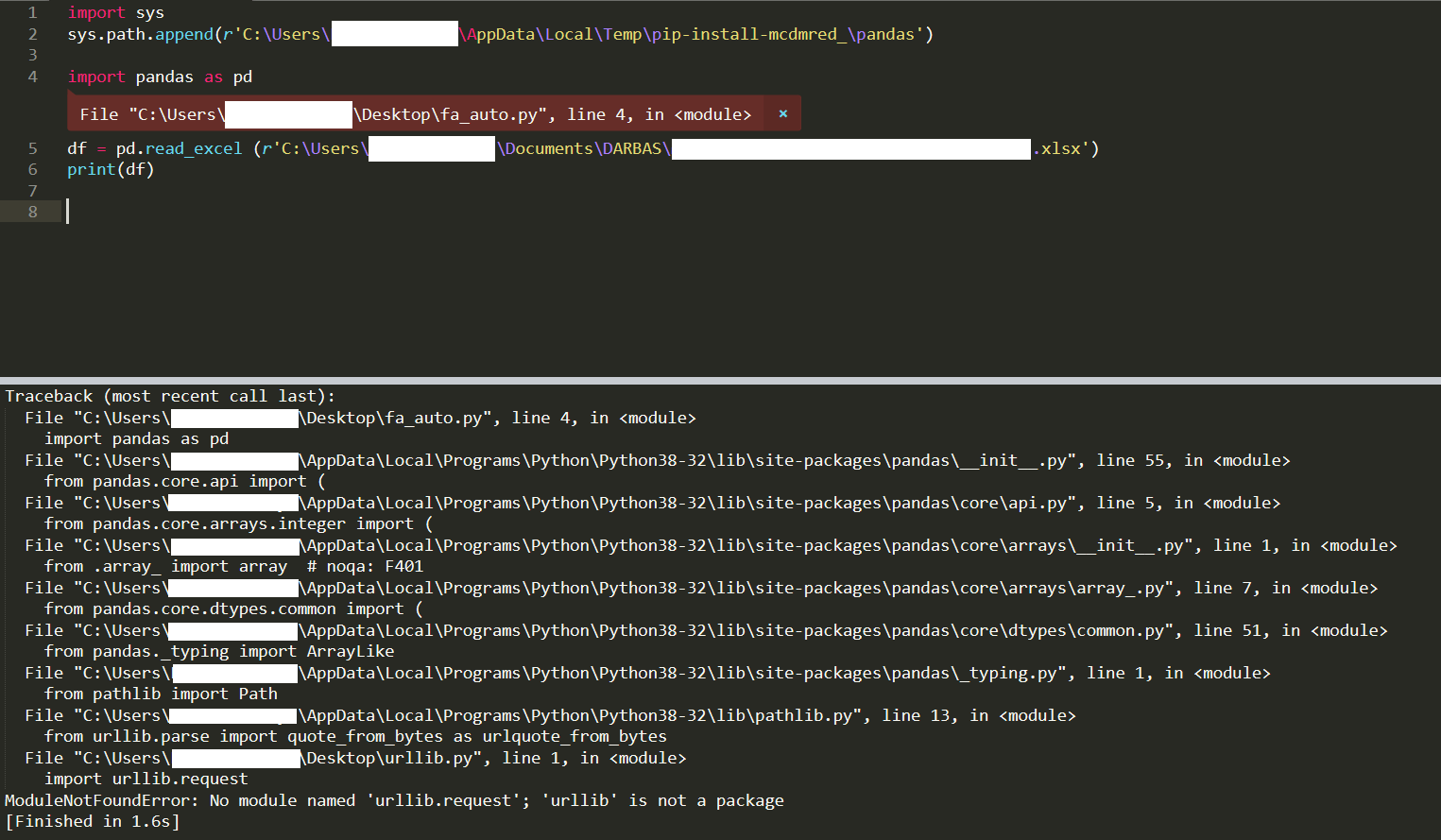Click 'pd.read_excel' in line 5

(x=179, y=148)
